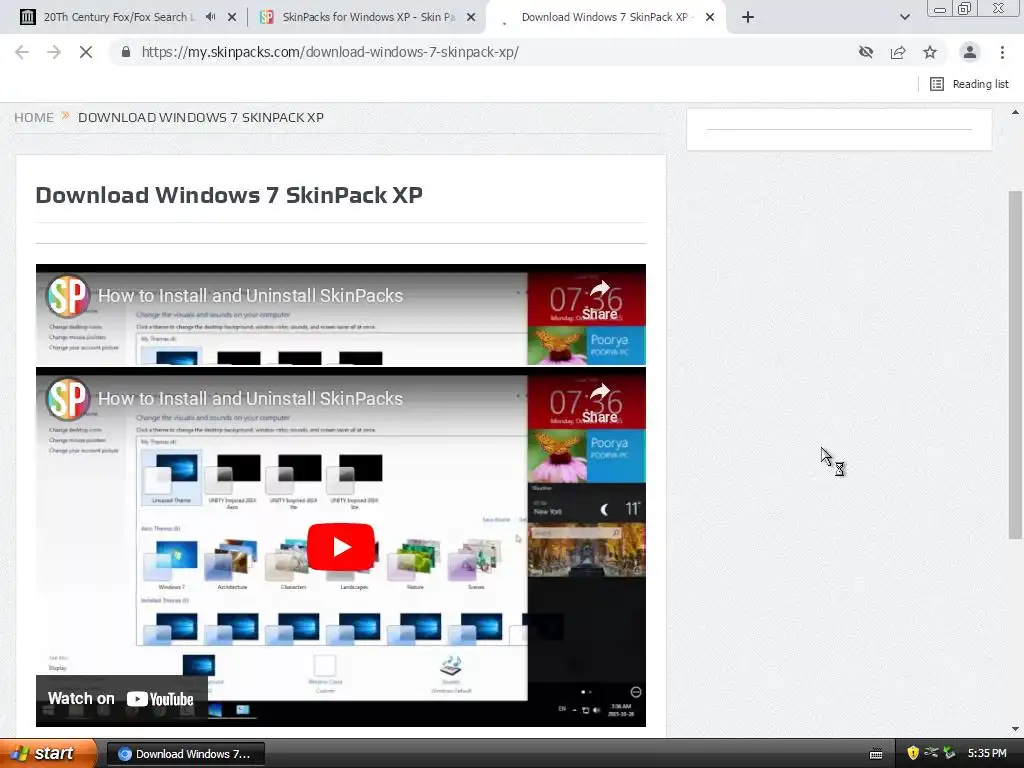1024x768 pixels.
Task: Open the Chrome three-dot menu
Action: [x=1002, y=52]
